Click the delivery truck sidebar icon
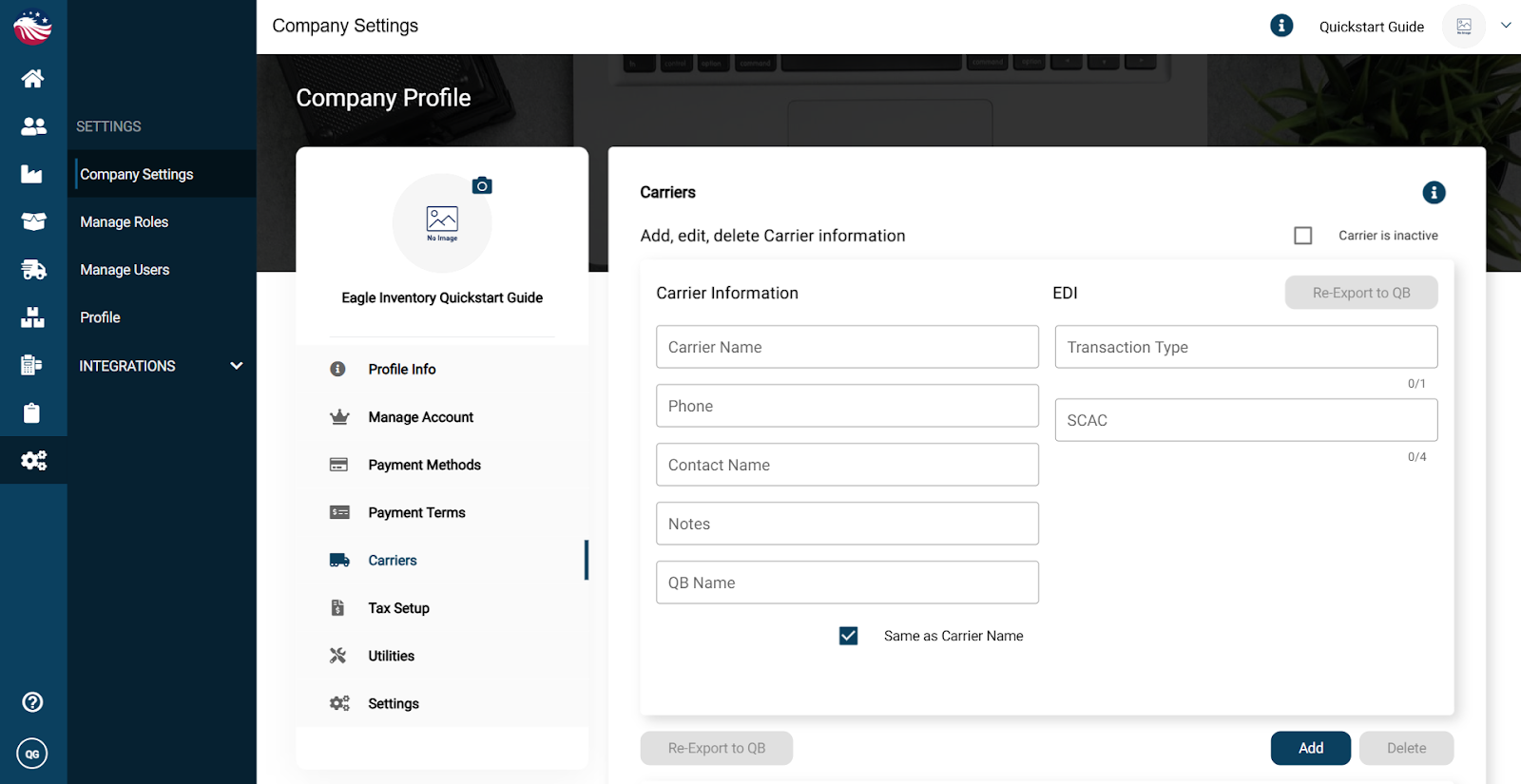The image size is (1521, 784). [33, 270]
